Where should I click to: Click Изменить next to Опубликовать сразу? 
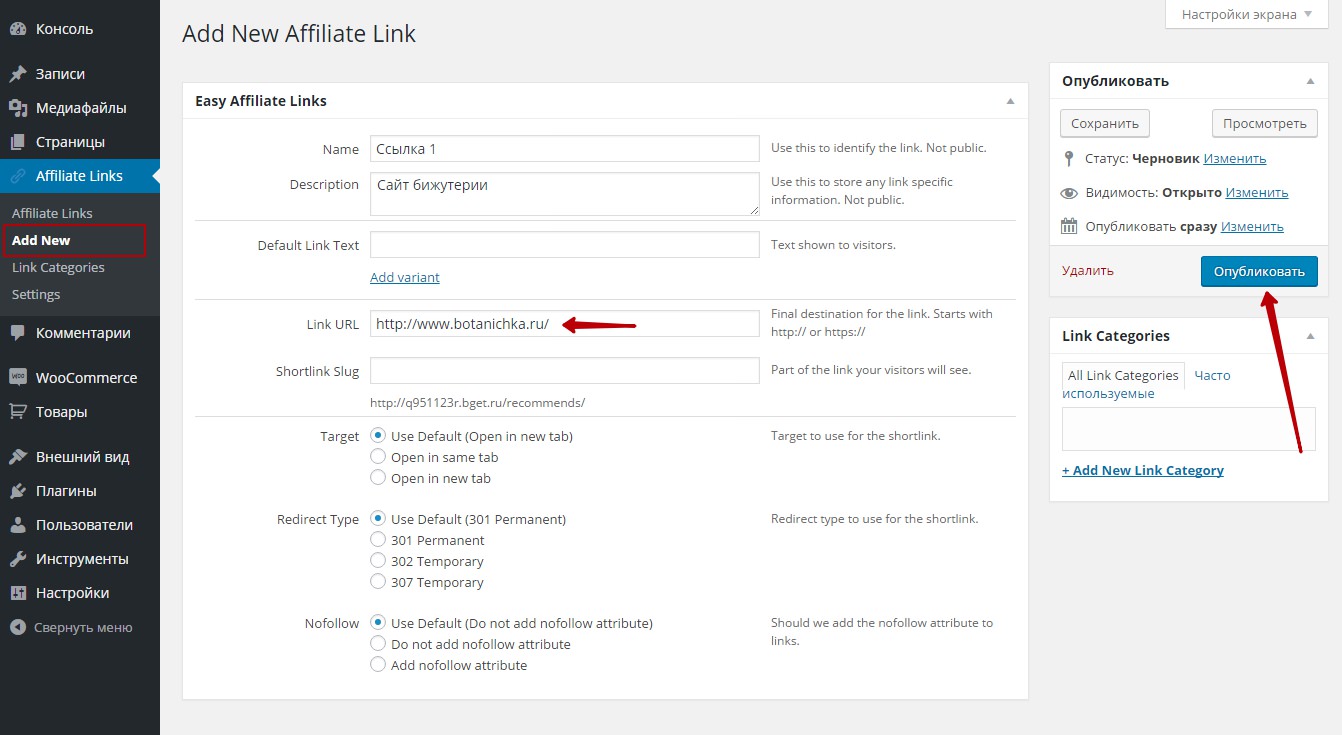pyautogui.click(x=1252, y=226)
